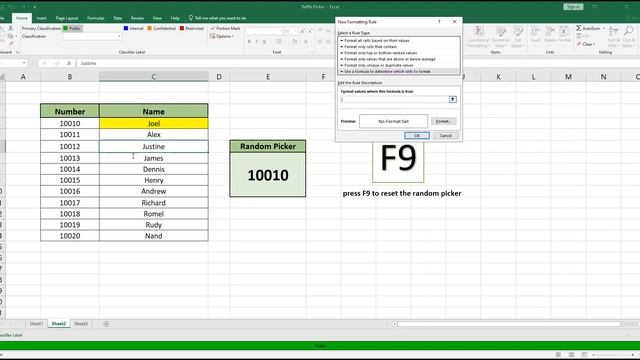The image size is (640, 360).
Task: Open the Name Box dropdown arrow
Action: 24,63
